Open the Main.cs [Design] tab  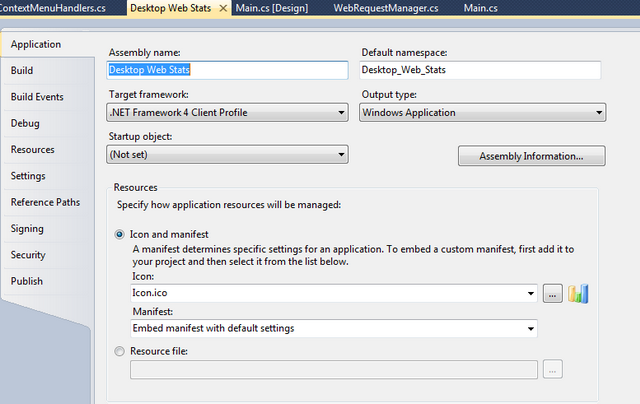pyautogui.click(x=272, y=8)
